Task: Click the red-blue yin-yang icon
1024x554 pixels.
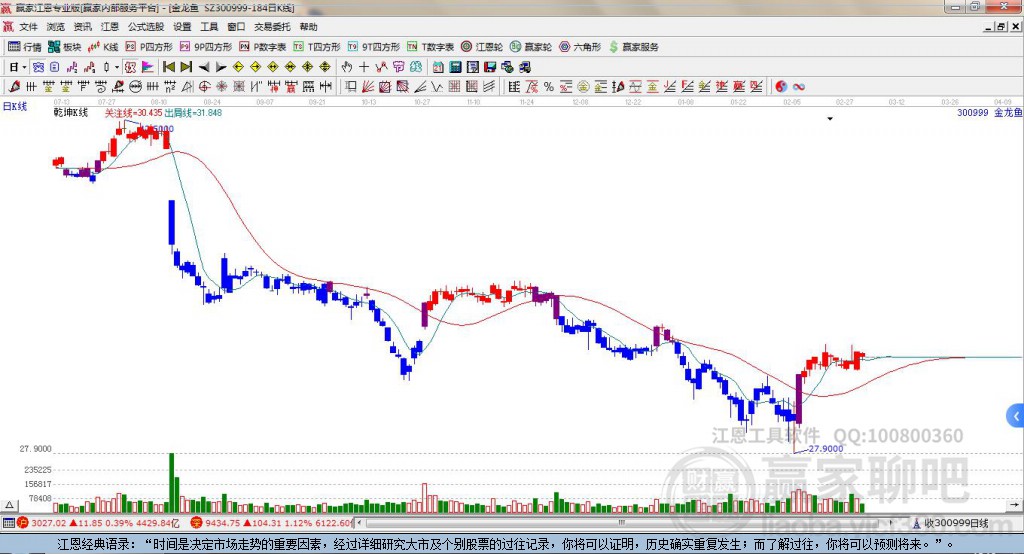Action: pyautogui.click(x=781, y=86)
